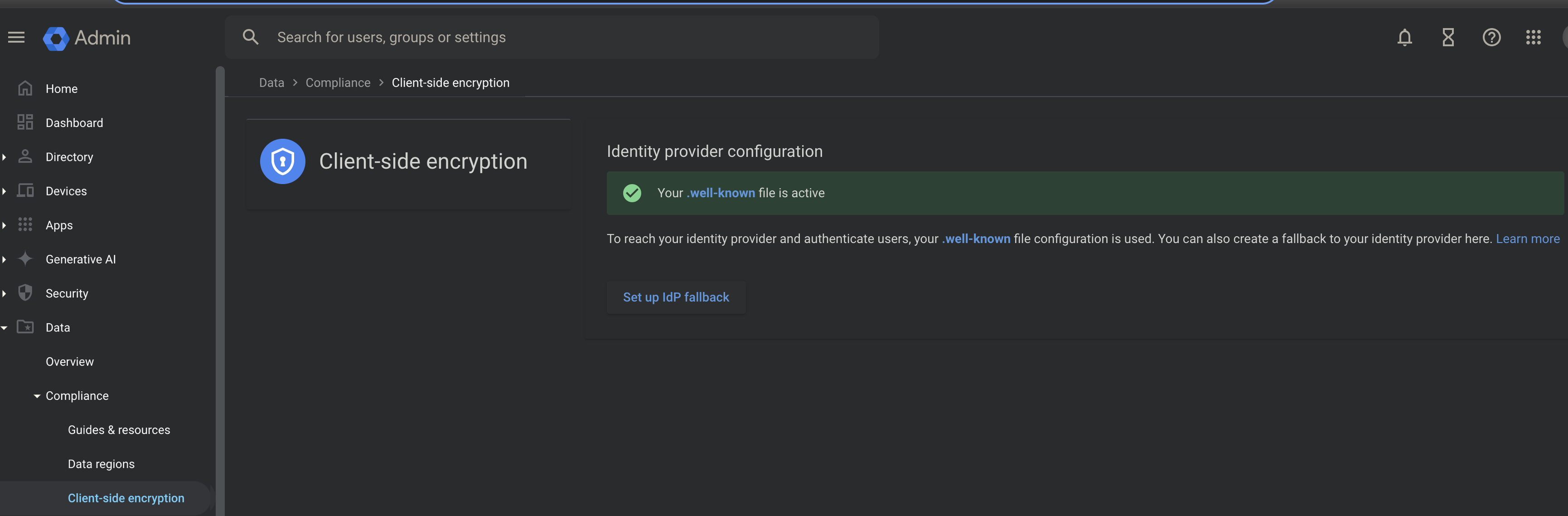
Task: Navigate to Compliance via breadcrumb
Action: pyautogui.click(x=338, y=82)
